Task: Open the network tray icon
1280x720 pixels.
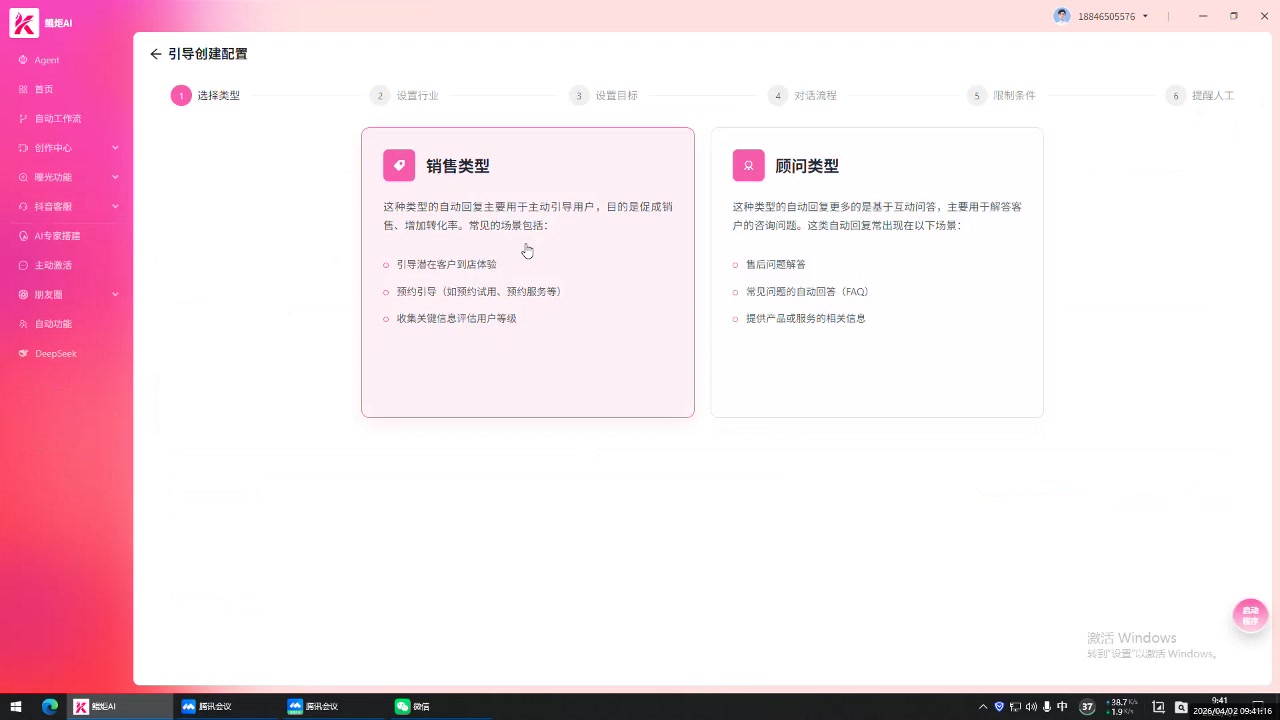Action: (1015, 706)
